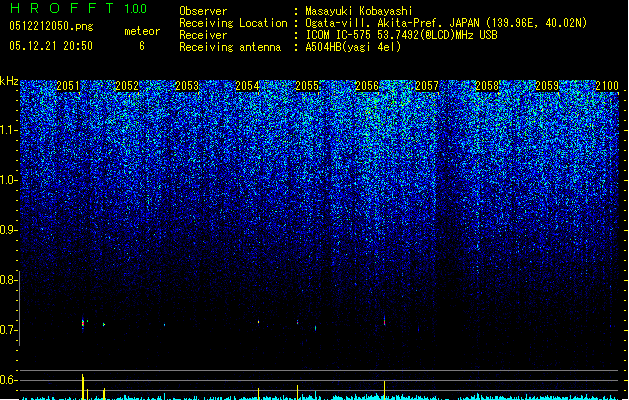Click the 0.8 kHz frequency axis label
Image resolution: width=629 pixels, height=400 pixels.
coord(9,280)
